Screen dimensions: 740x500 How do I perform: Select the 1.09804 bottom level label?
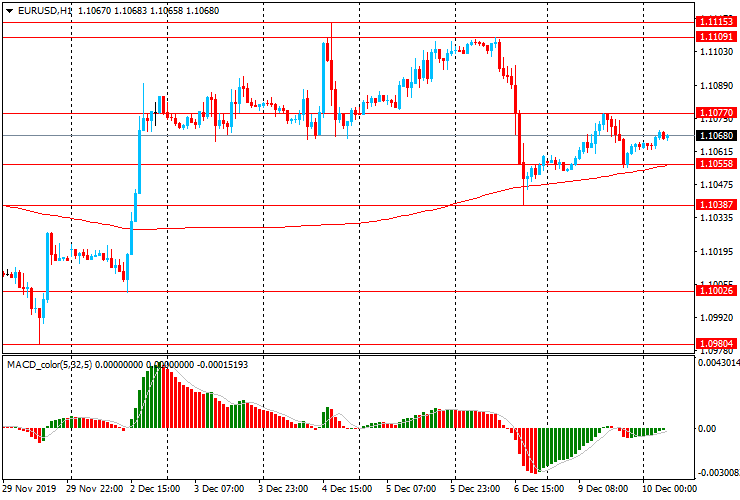[716, 344]
